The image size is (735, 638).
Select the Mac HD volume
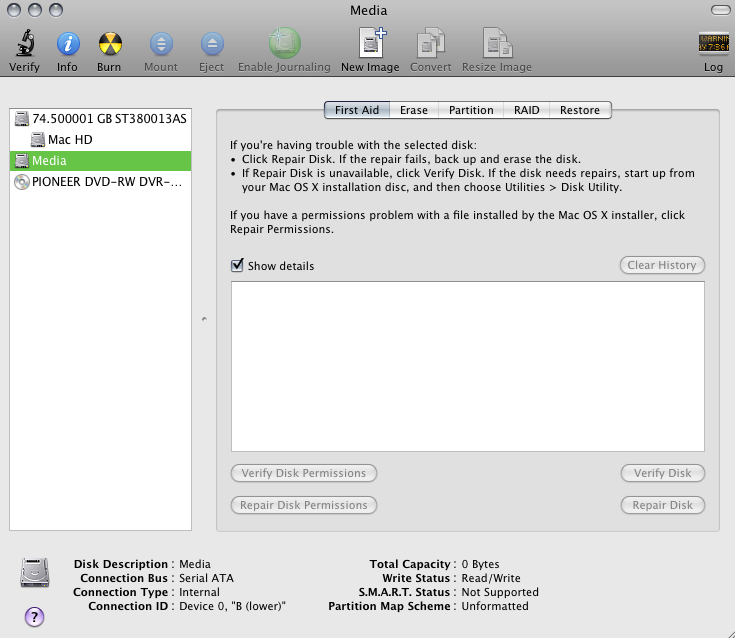tap(100, 140)
